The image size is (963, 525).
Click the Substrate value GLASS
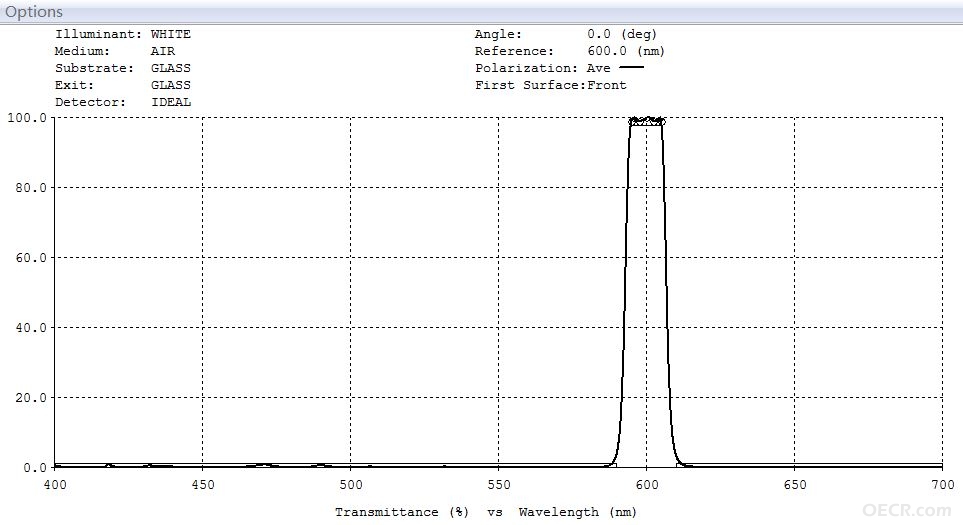click(171, 68)
